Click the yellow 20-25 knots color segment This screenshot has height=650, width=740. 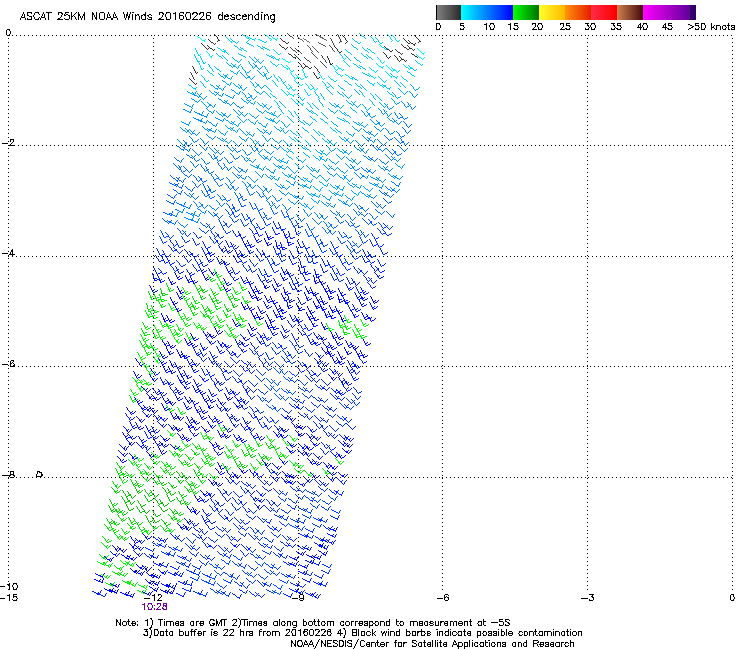click(x=552, y=12)
